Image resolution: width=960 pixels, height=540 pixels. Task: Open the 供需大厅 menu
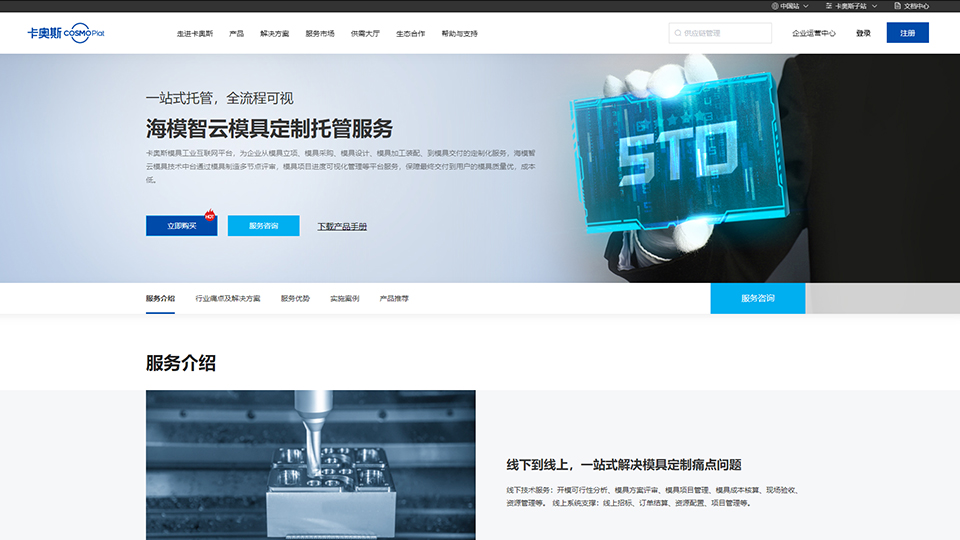(x=365, y=34)
